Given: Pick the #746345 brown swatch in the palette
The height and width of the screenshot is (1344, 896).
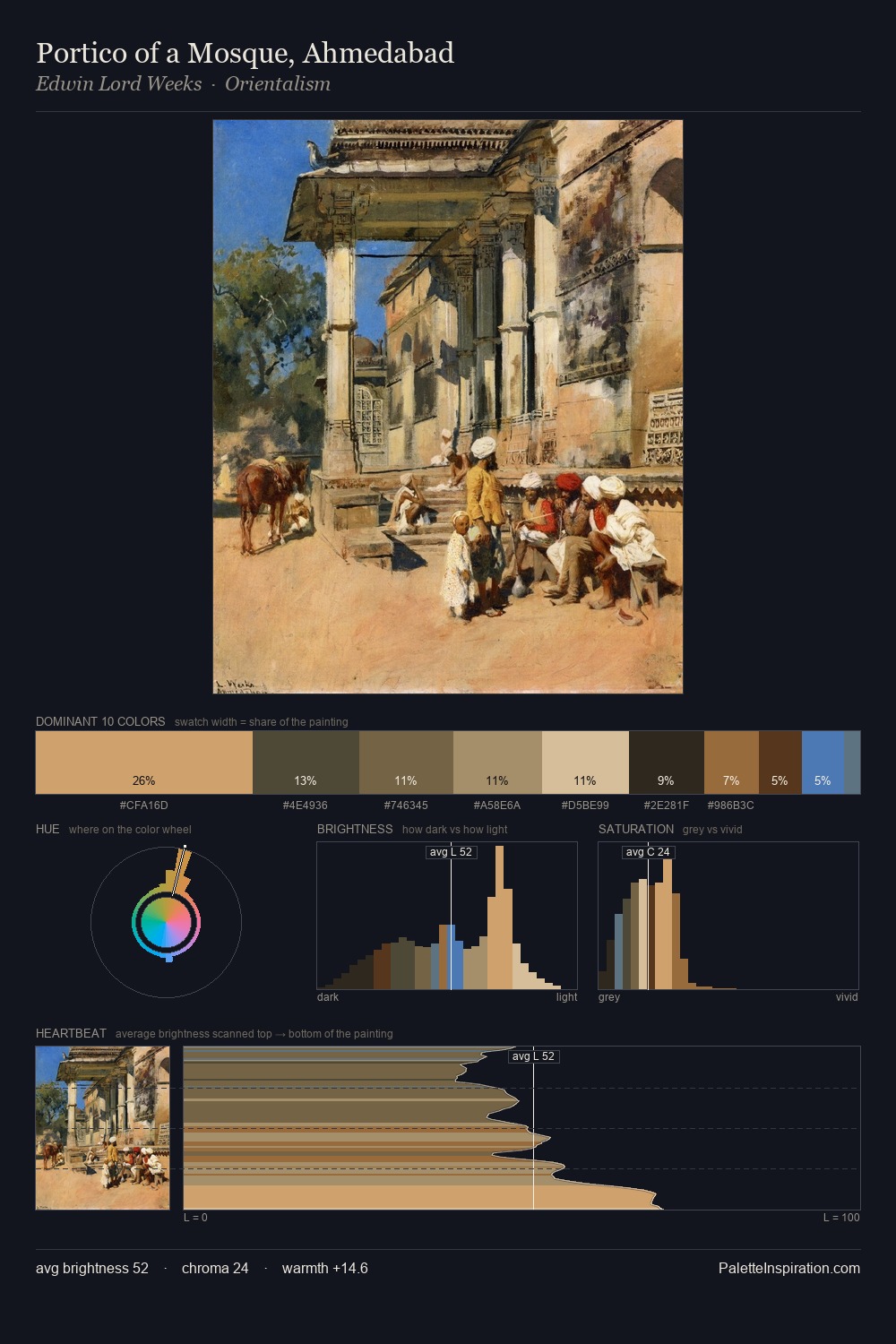Looking at the screenshot, I should [406, 762].
